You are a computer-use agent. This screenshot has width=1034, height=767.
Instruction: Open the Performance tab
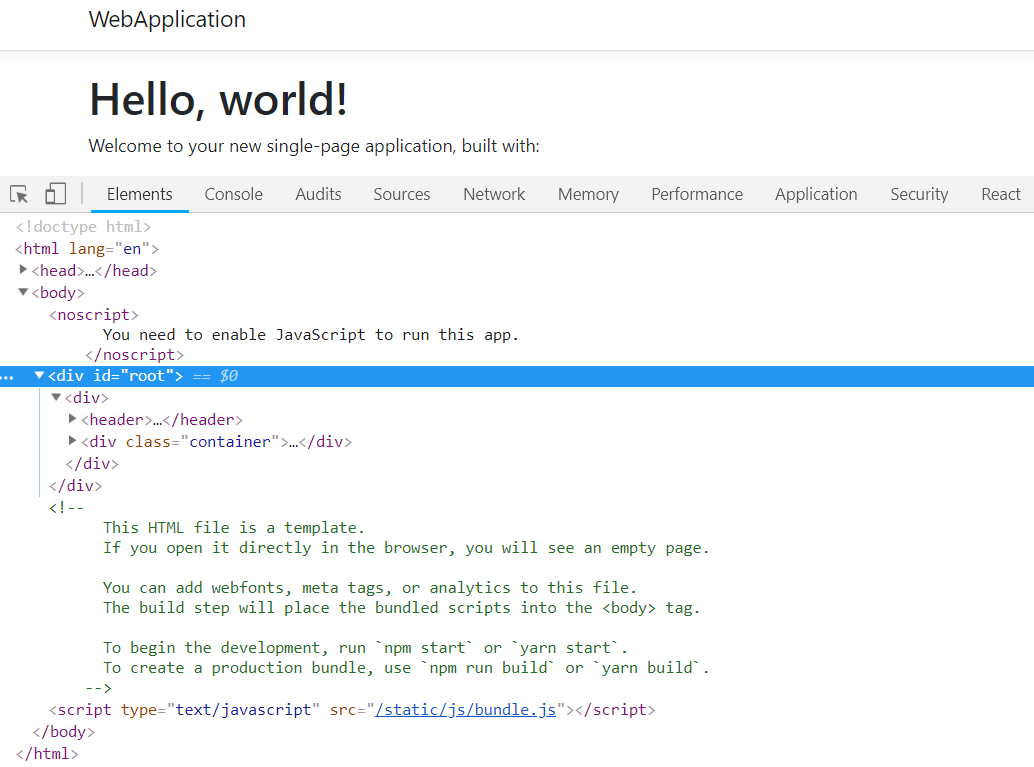pyautogui.click(x=696, y=194)
